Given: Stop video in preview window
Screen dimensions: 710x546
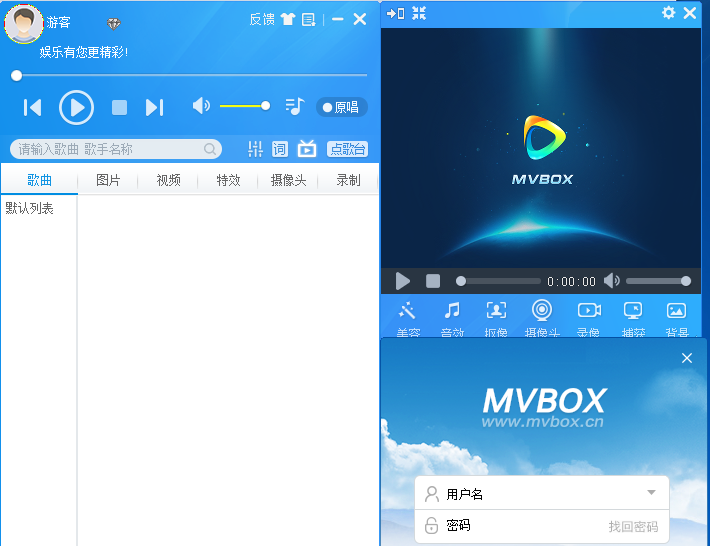Looking at the screenshot, I should coord(433,281).
